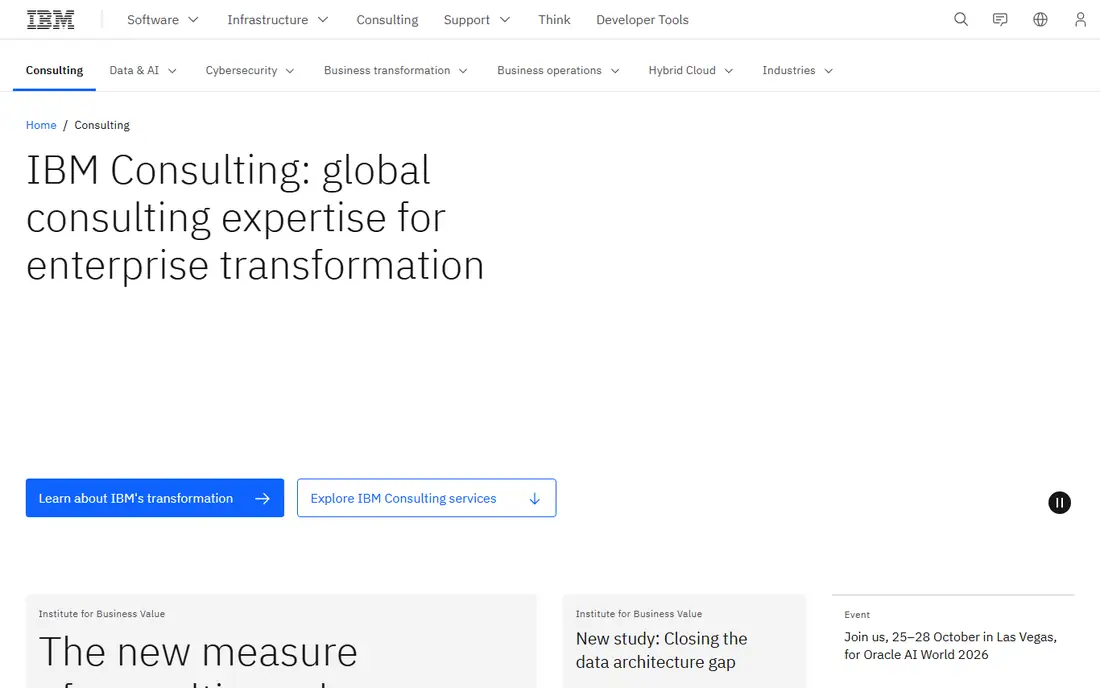This screenshot has height=688, width=1100.
Task: Click Explore IBM Consulting services button
Action: 427,498
